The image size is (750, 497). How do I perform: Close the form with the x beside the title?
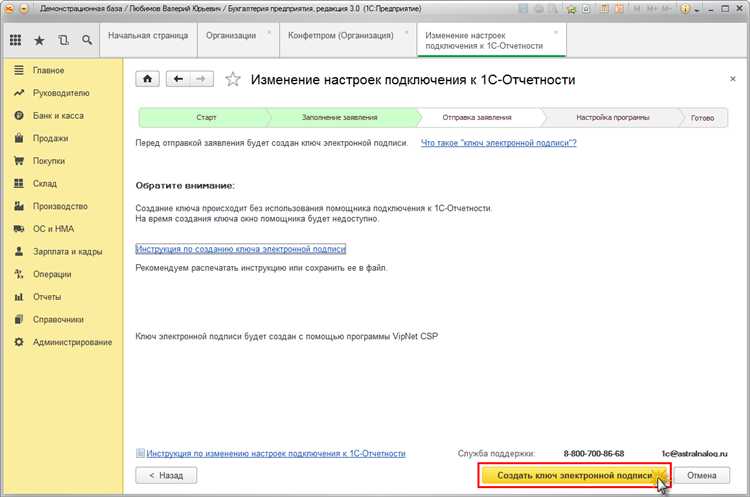click(732, 79)
